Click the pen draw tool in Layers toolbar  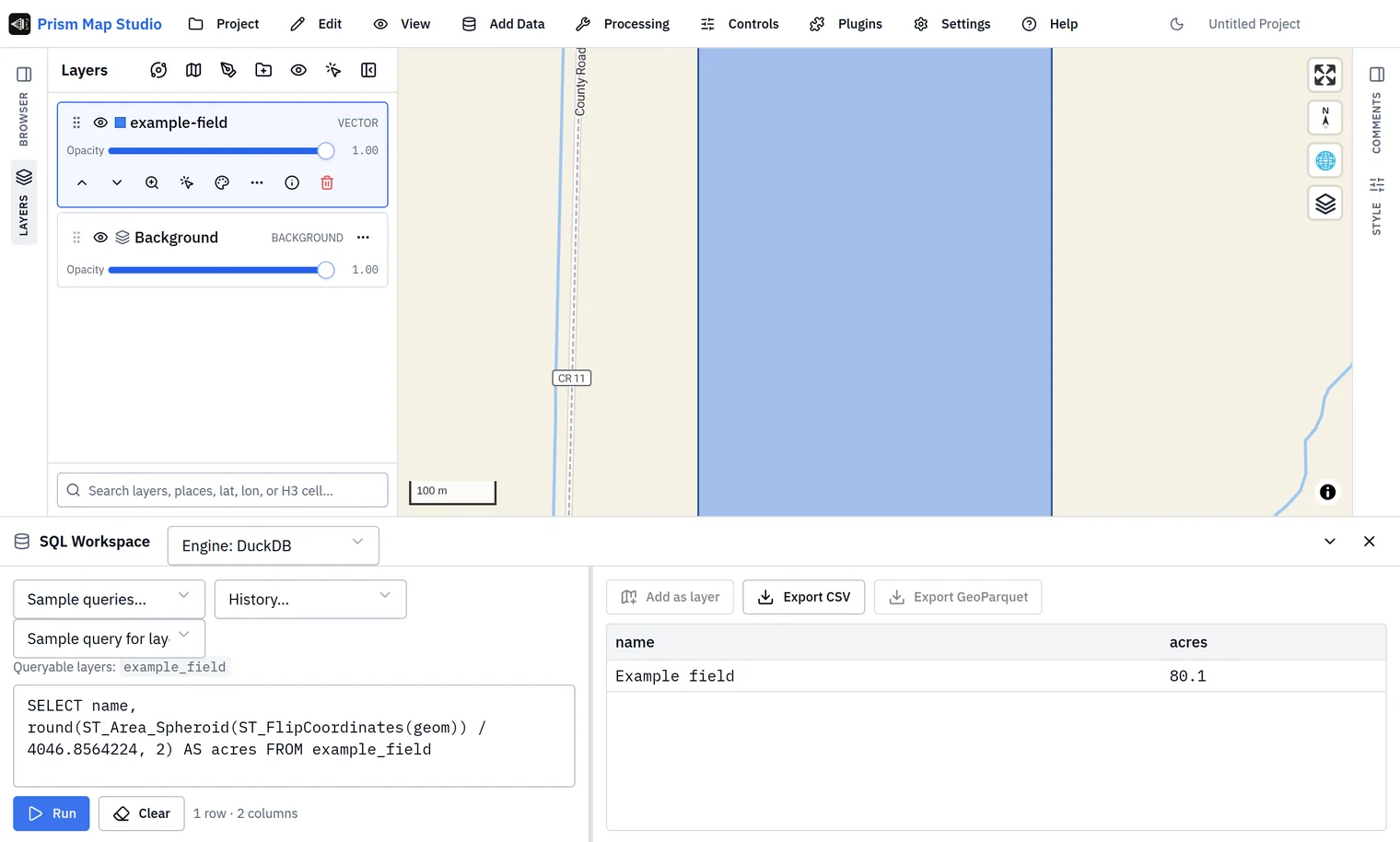(x=228, y=70)
